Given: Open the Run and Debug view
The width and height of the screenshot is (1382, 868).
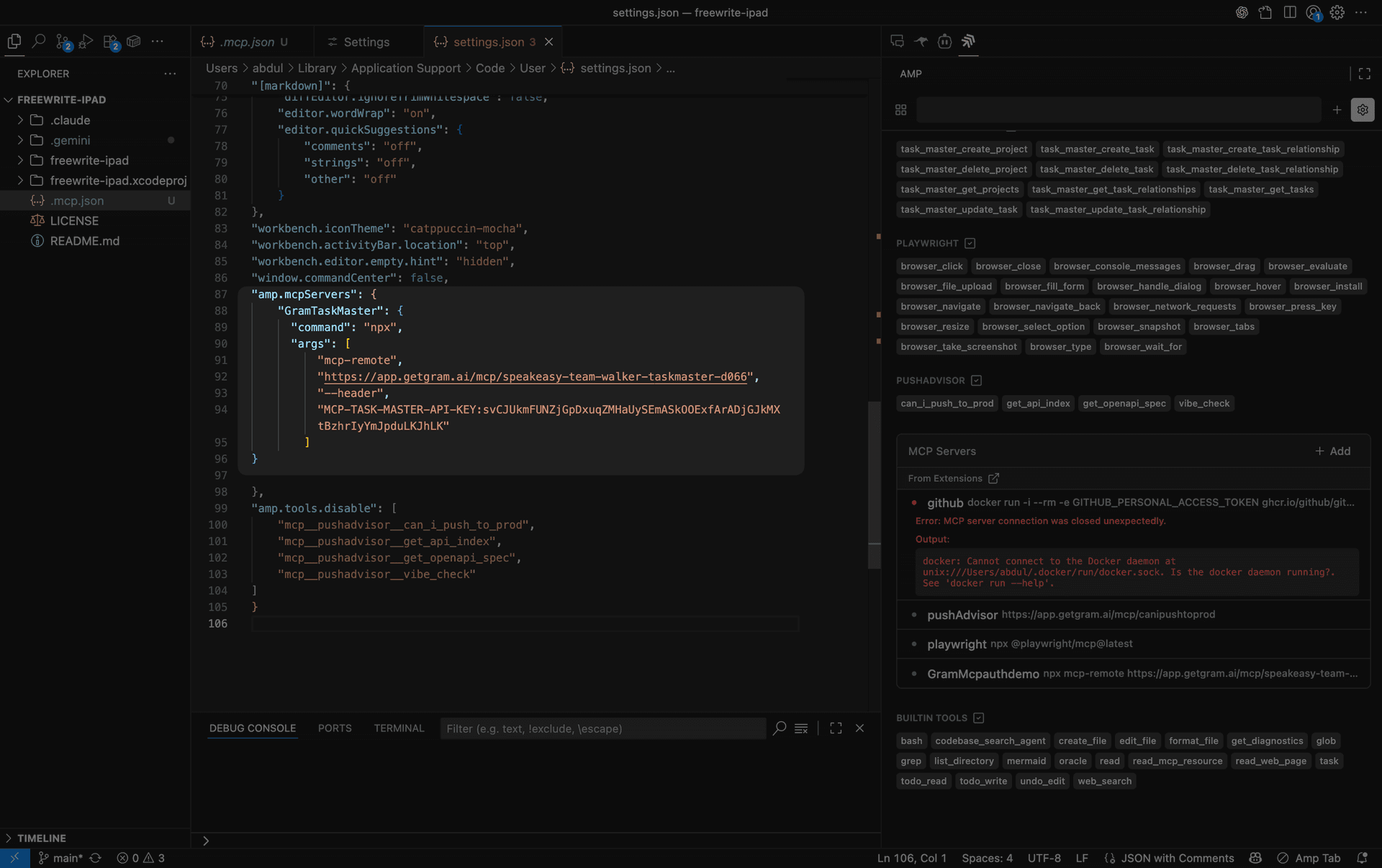Looking at the screenshot, I should pos(86,41).
